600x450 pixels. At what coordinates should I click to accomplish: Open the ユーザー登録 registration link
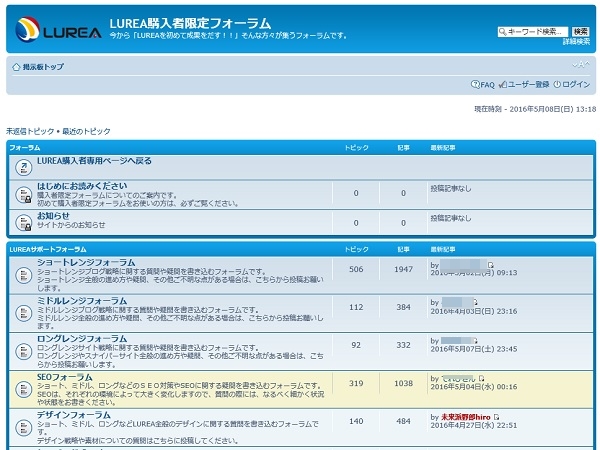pos(528,84)
